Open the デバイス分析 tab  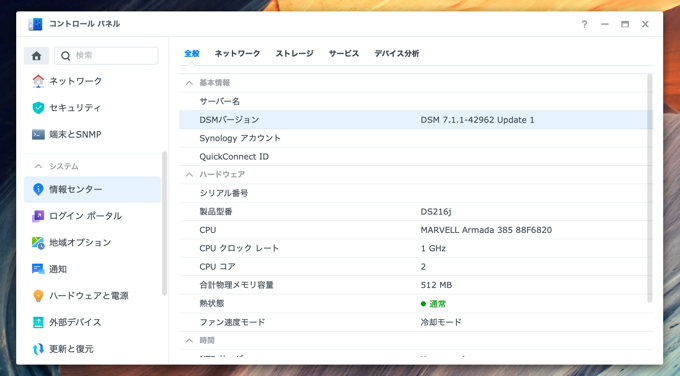pos(397,53)
